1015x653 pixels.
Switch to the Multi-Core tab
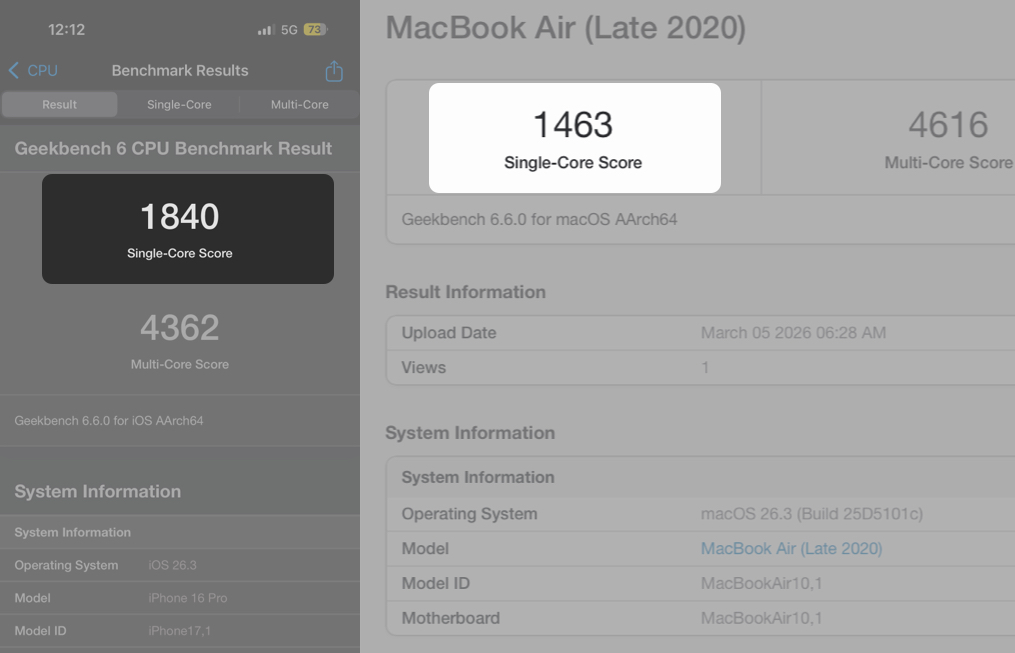click(299, 104)
